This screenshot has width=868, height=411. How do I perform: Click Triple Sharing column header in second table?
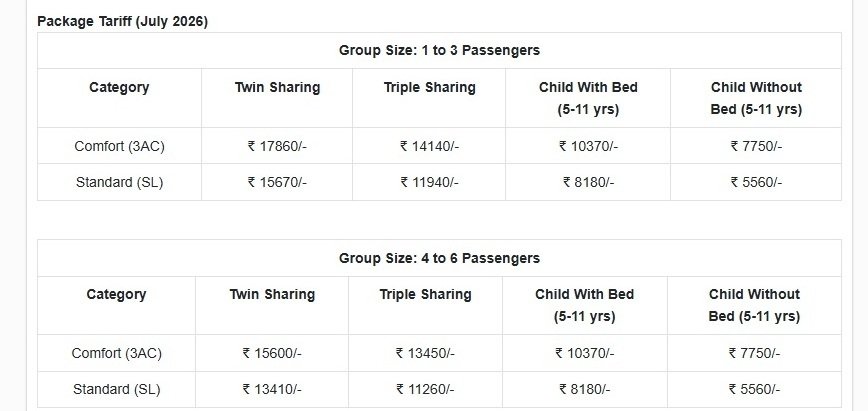click(425, 294)
